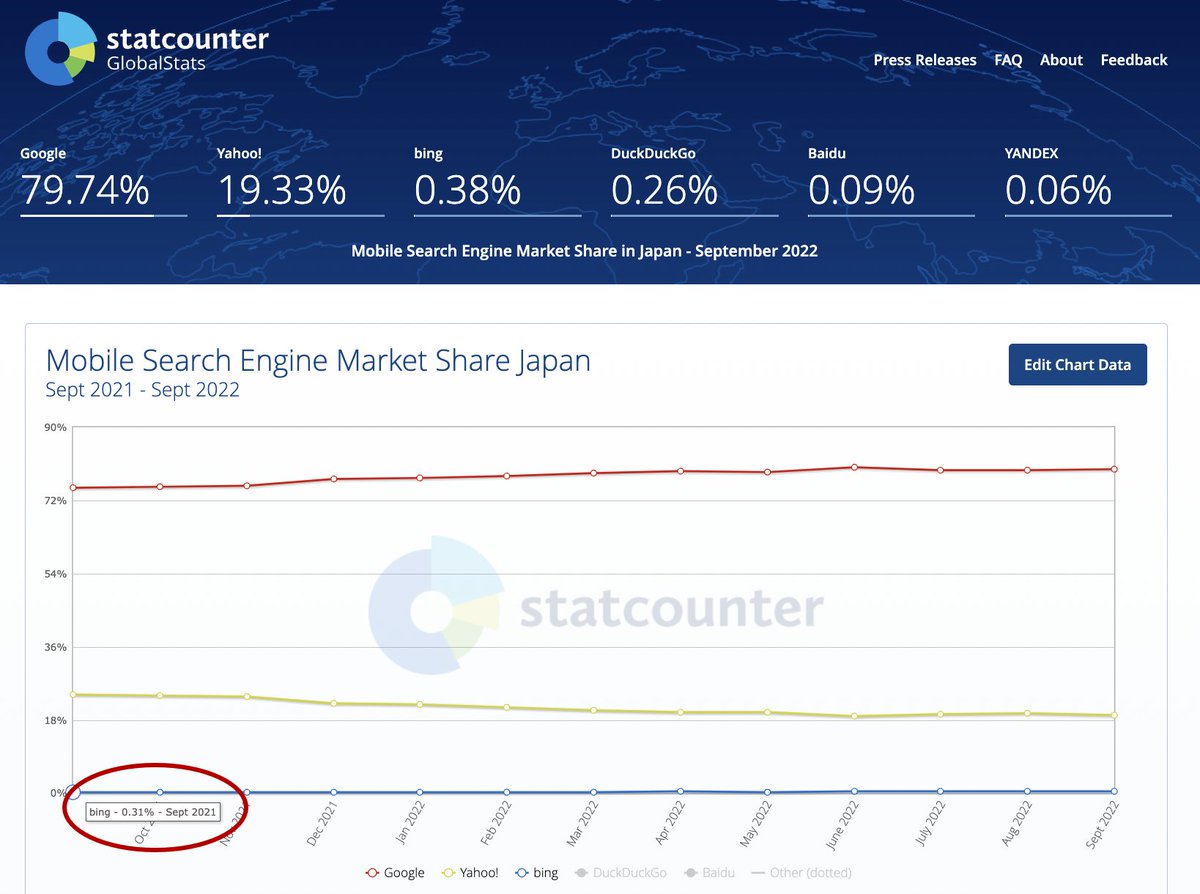This screenshot has width=1200, height=894.
Task: Click the Edit Chart Data button
Action: point(1078,364)
